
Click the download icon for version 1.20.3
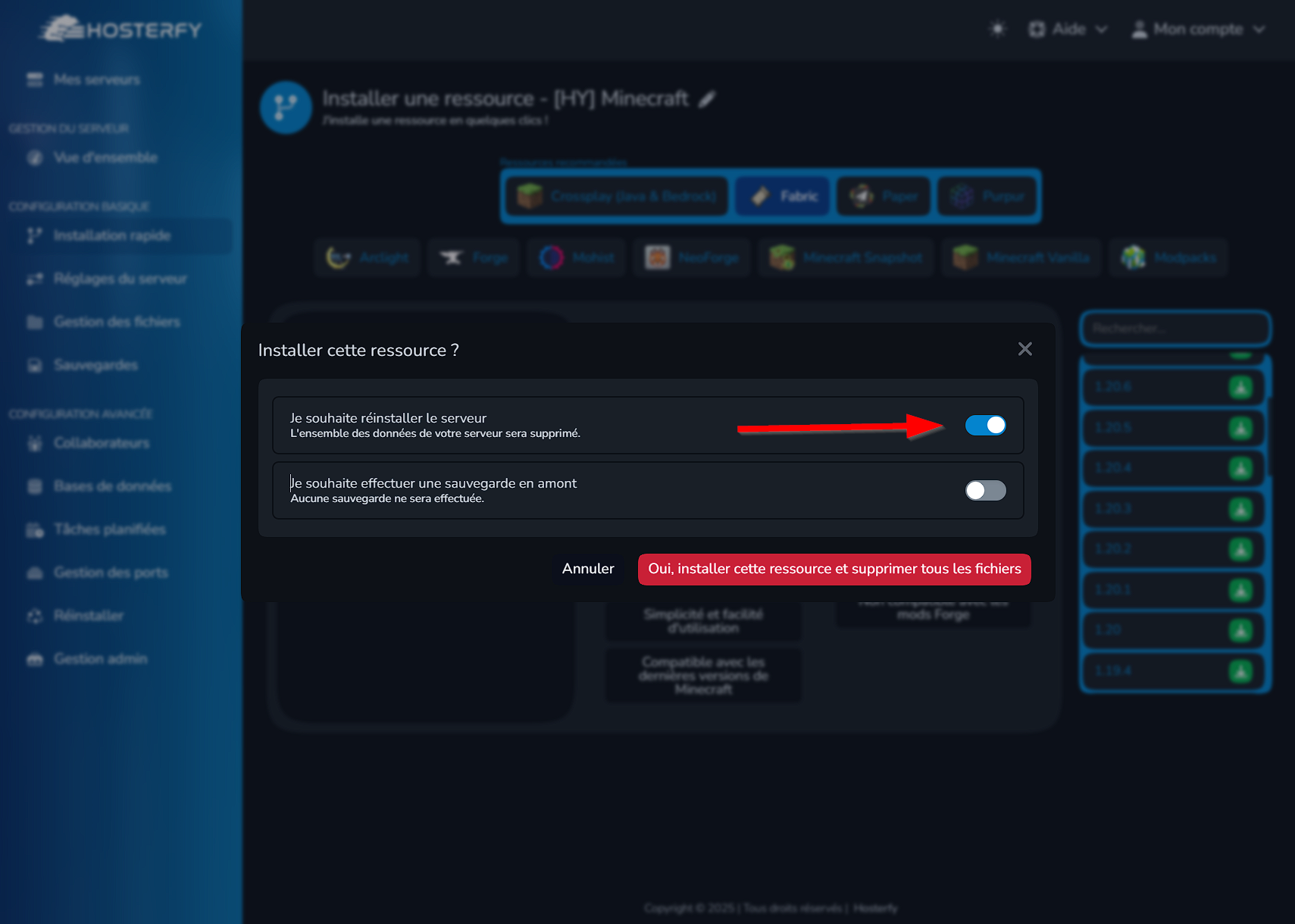tap(1240, 509)
